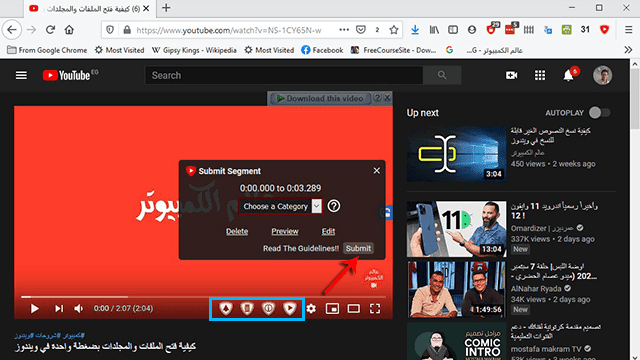Open the category help question mark
This screenshot has height=360, width=640.
[x=334, y=206]
